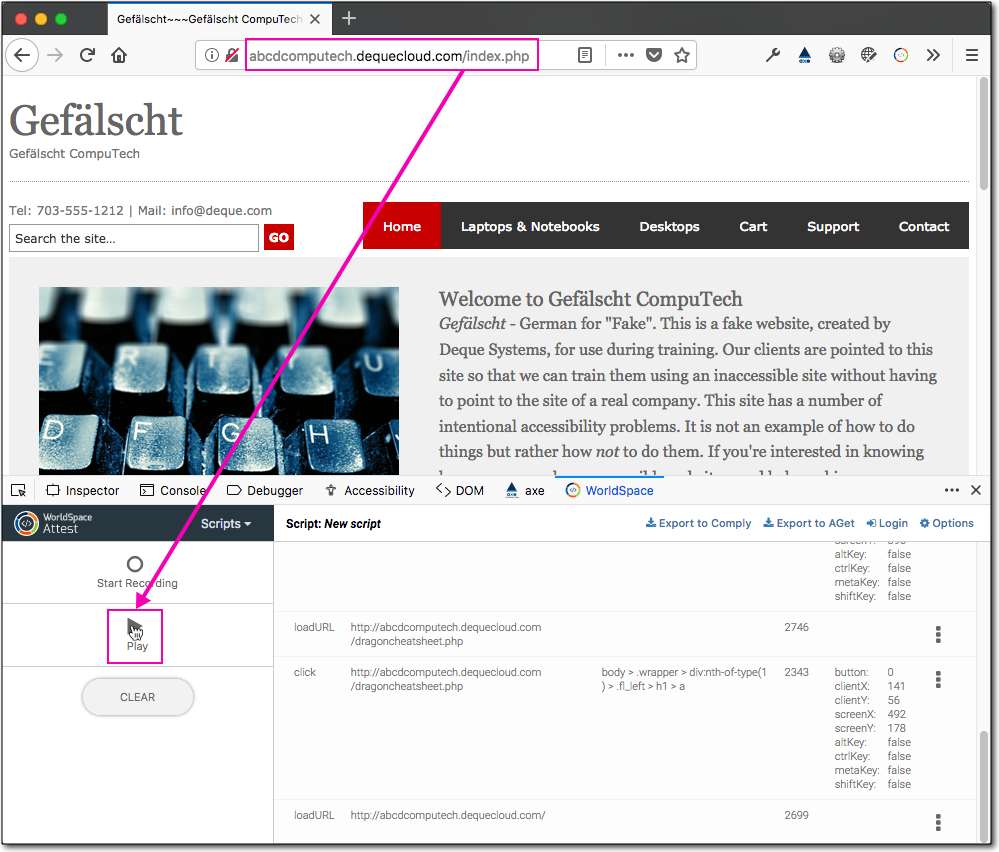
Task: Select the WorldSpace devtools tab
Action: pyautogui.click(x=610, y=490)
